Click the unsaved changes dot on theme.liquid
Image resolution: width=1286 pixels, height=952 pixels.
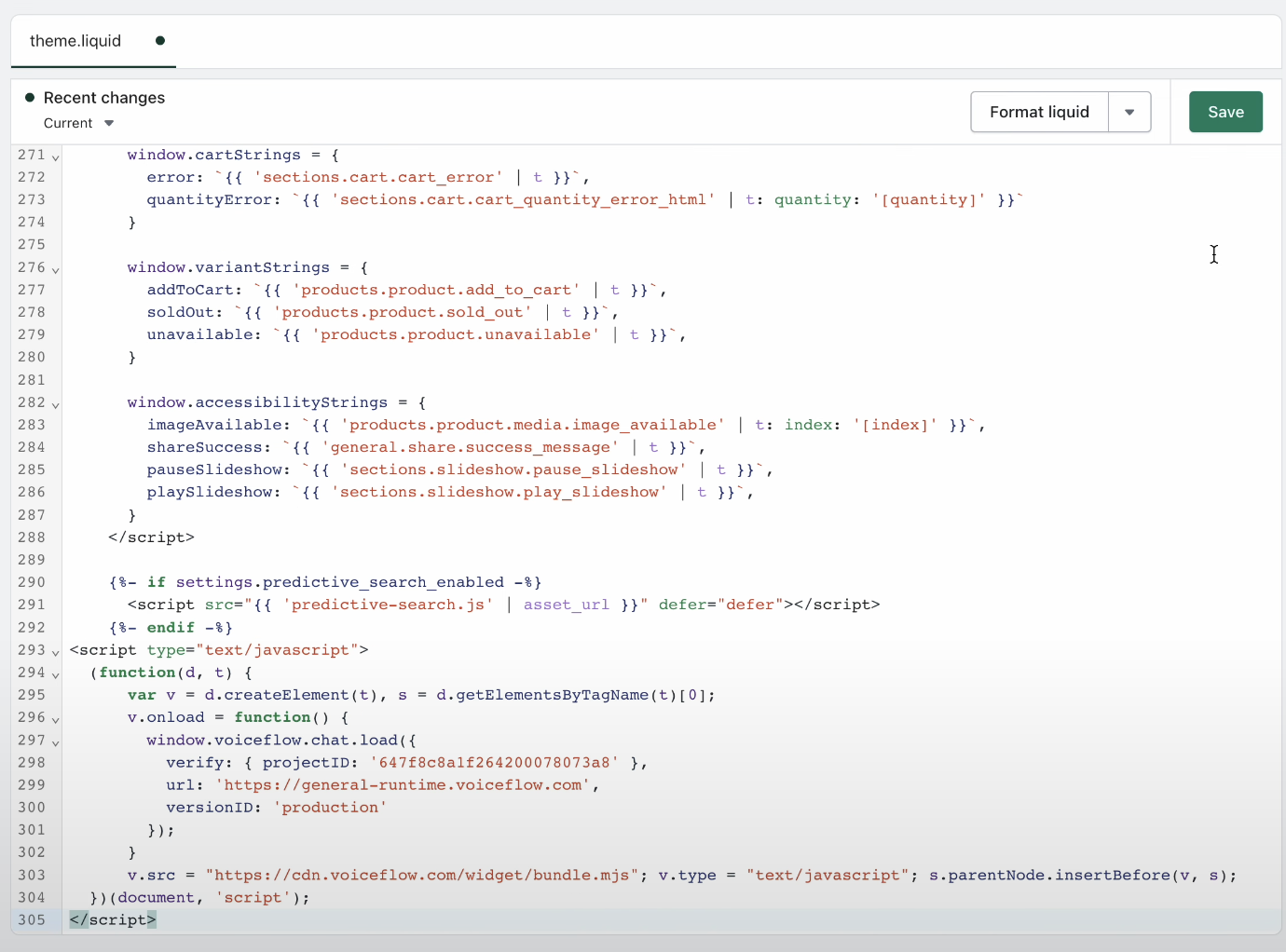pos(160,41)
